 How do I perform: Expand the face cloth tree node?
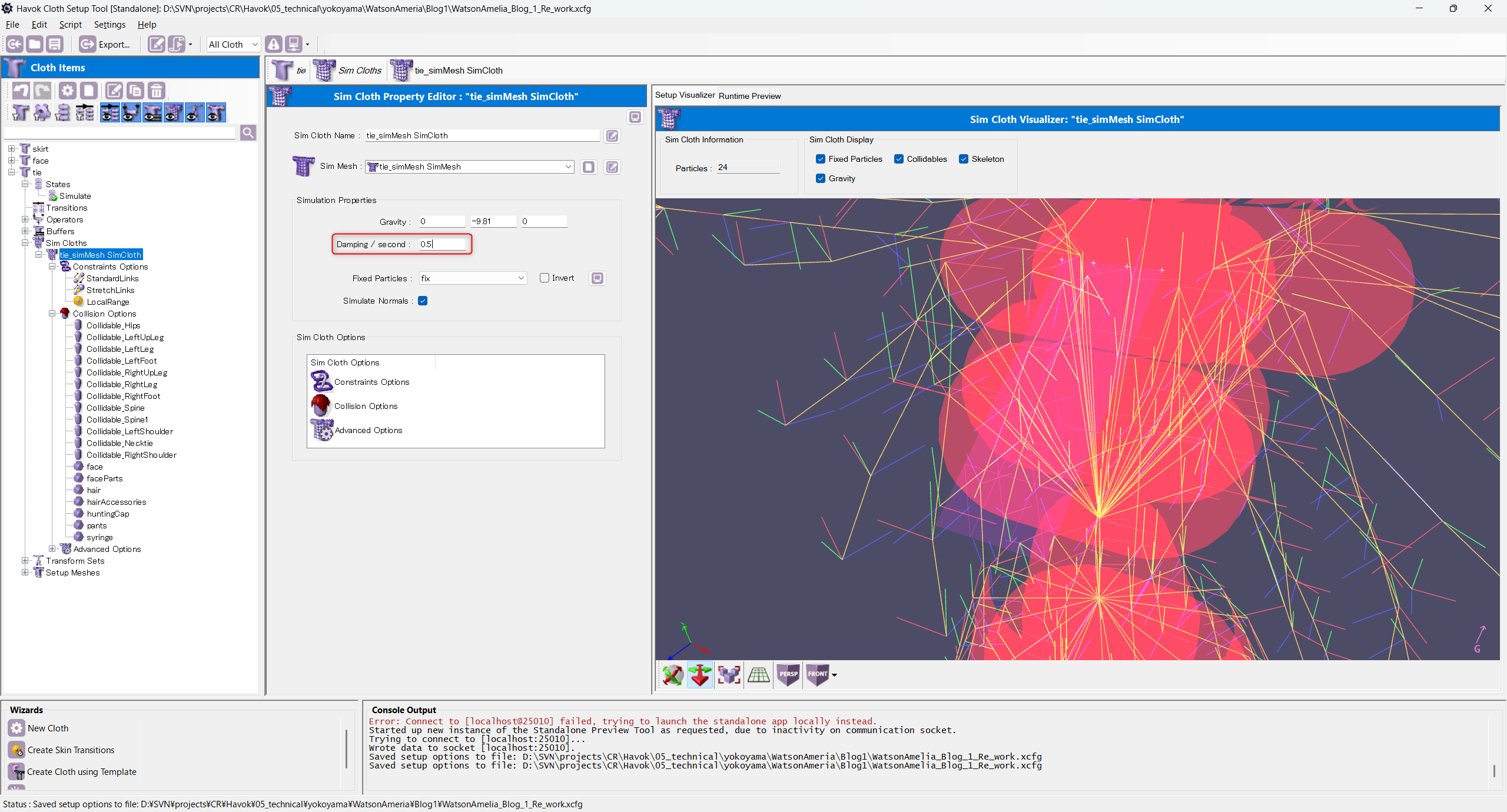pos(11,161)
